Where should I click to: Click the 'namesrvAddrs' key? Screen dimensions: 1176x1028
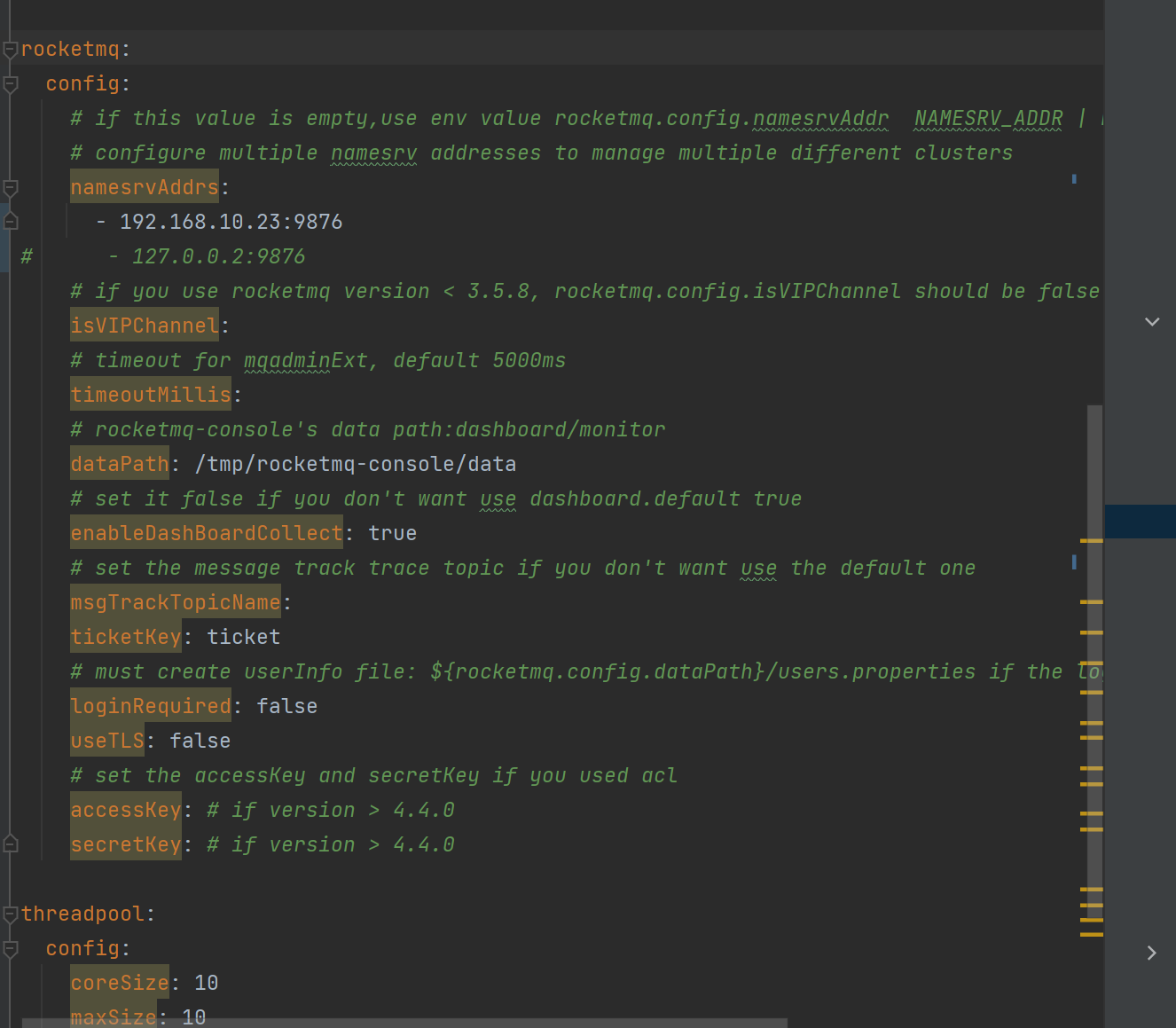pyautogui.click(x=145, y=187)
